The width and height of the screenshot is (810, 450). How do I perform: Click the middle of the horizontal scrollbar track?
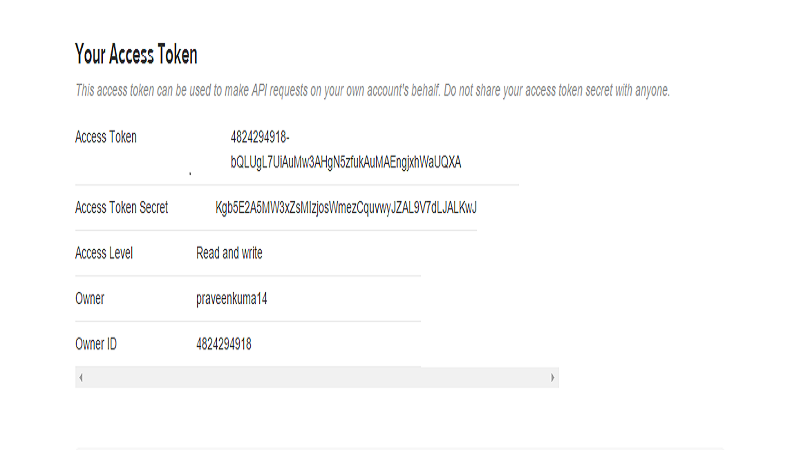pyautogui.click(x=316, y=378)
